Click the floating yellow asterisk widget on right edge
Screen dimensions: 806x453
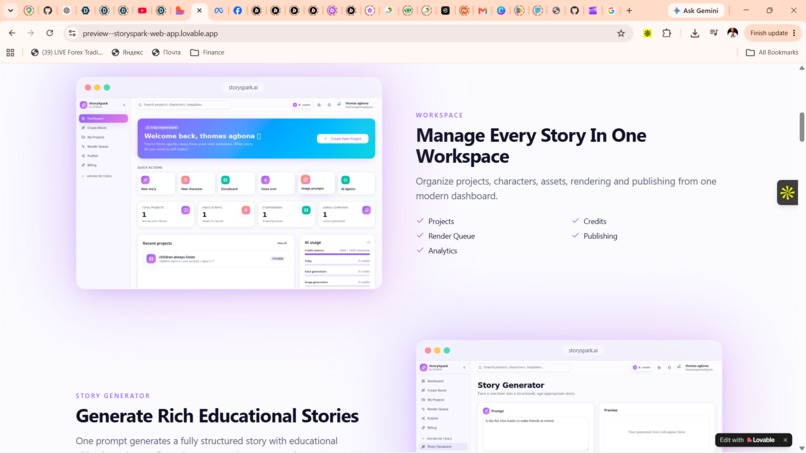point(787,193)
